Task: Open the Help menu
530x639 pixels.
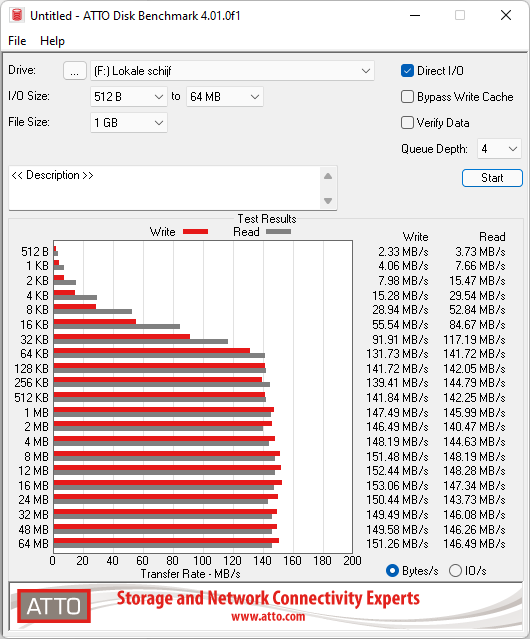Action: [x=52, y=41]
